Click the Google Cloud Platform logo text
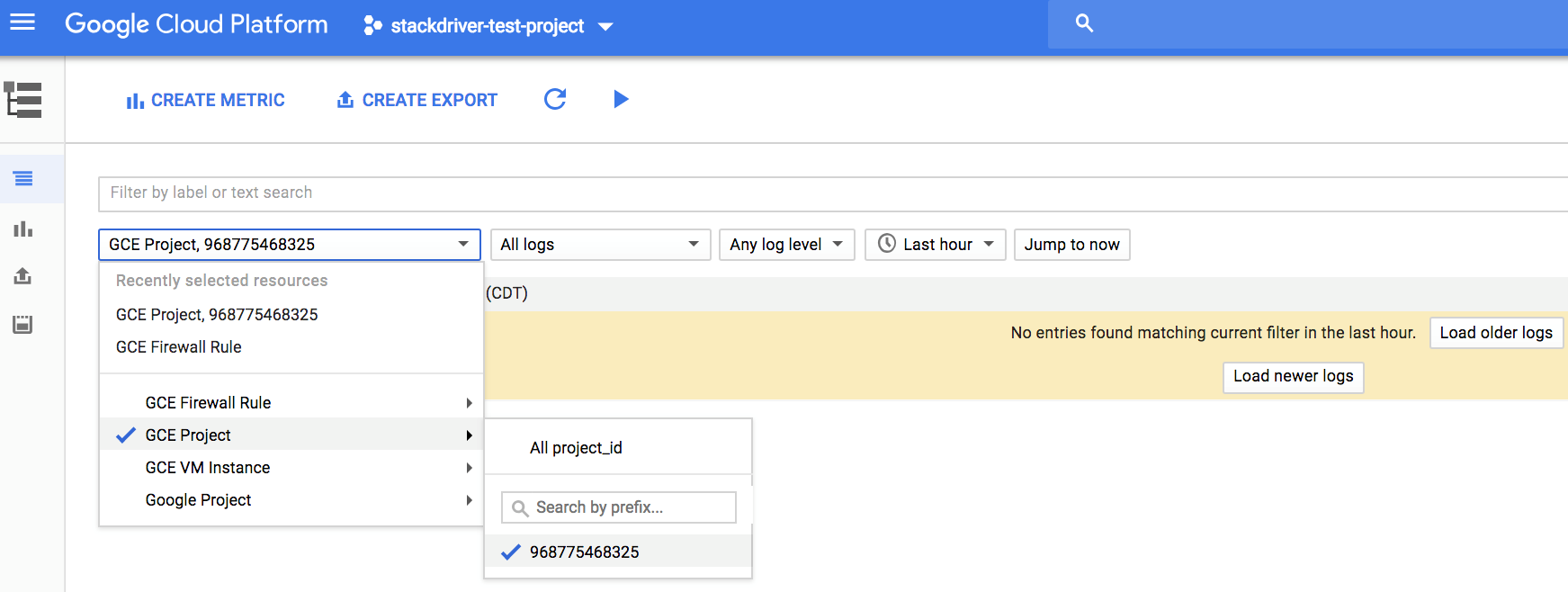The image size is (1568, 592). coord(196,24)
